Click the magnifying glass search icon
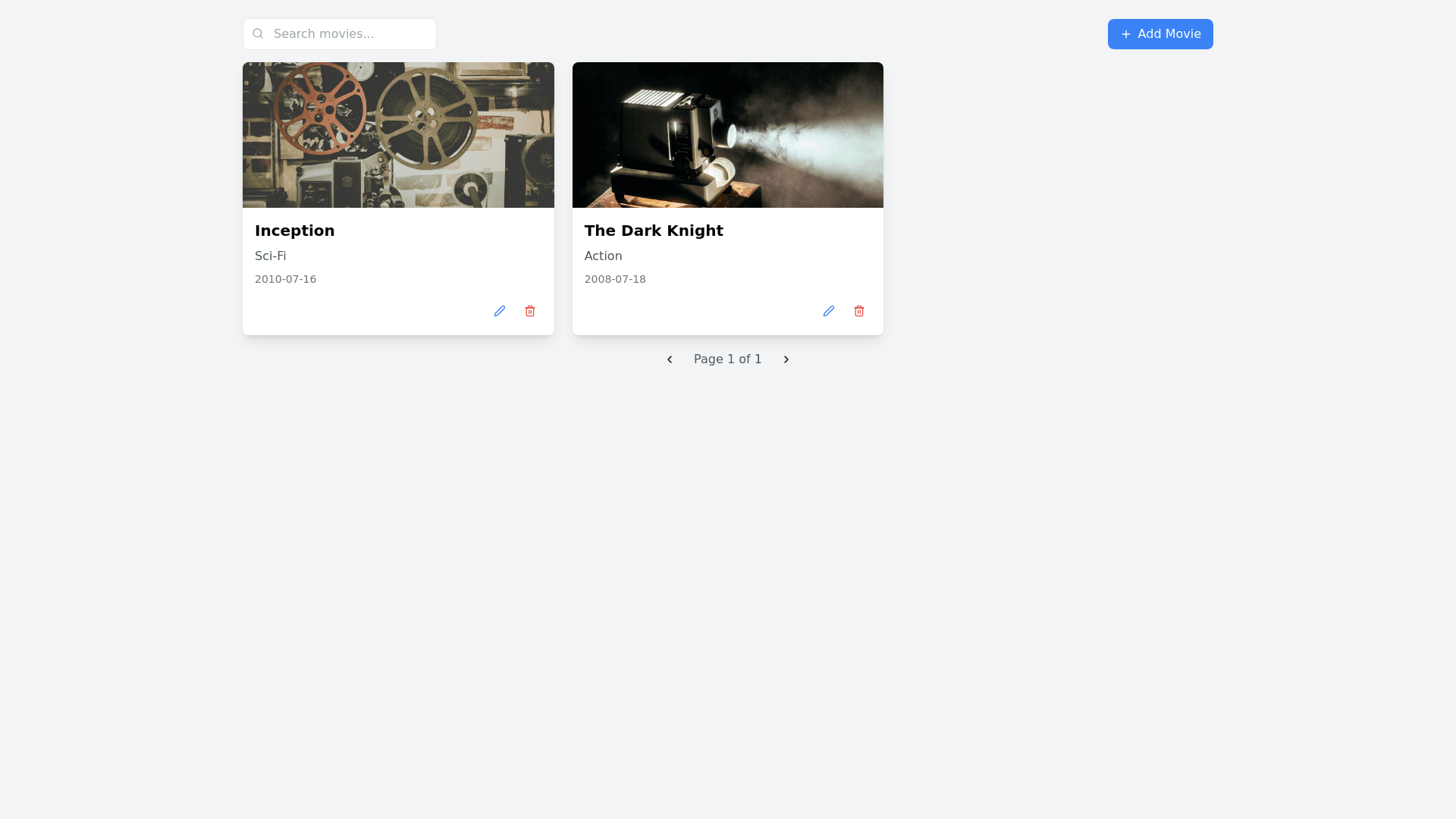The image size is (1456, 819). 258,33
